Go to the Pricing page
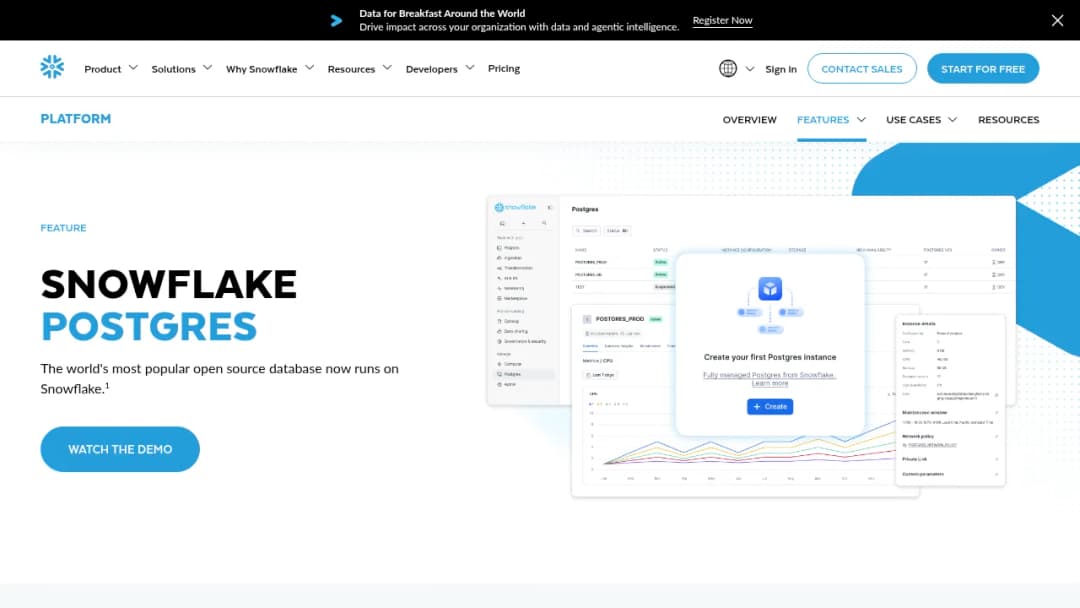Viewport: 1080px width, 608px height. point(503,68)
